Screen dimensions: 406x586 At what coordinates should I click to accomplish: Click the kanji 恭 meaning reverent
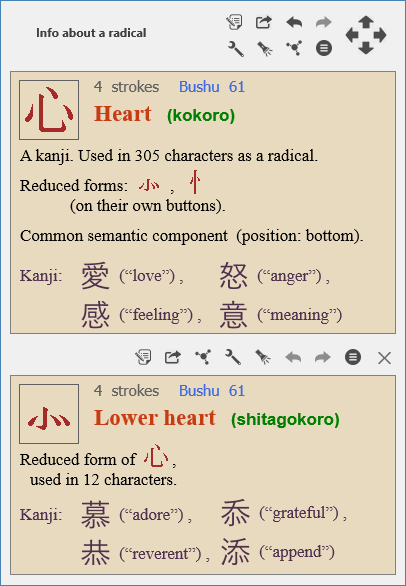tap(96, 553)
